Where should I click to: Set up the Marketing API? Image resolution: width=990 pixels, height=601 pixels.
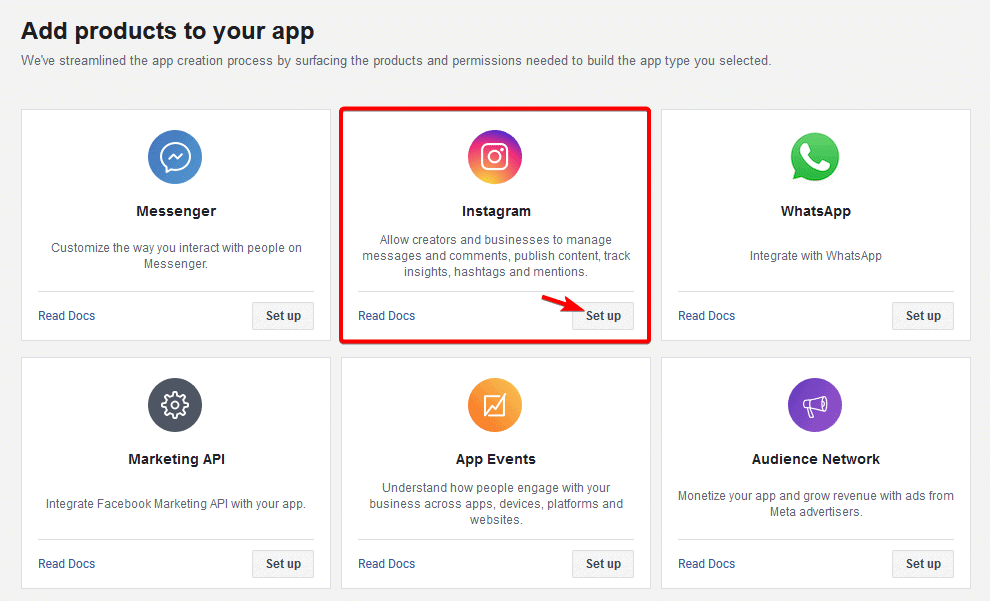[282, 563]
